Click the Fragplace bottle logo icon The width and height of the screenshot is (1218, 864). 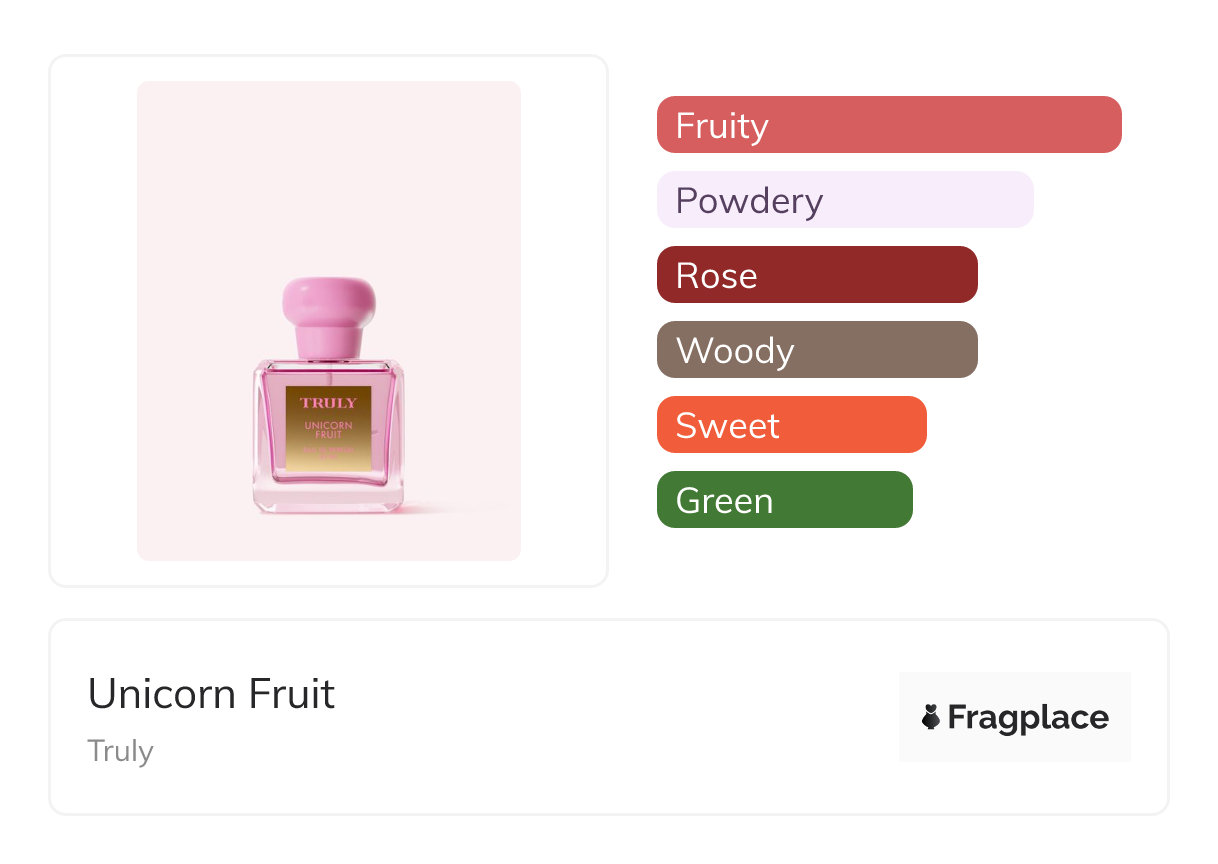point(931,717)
